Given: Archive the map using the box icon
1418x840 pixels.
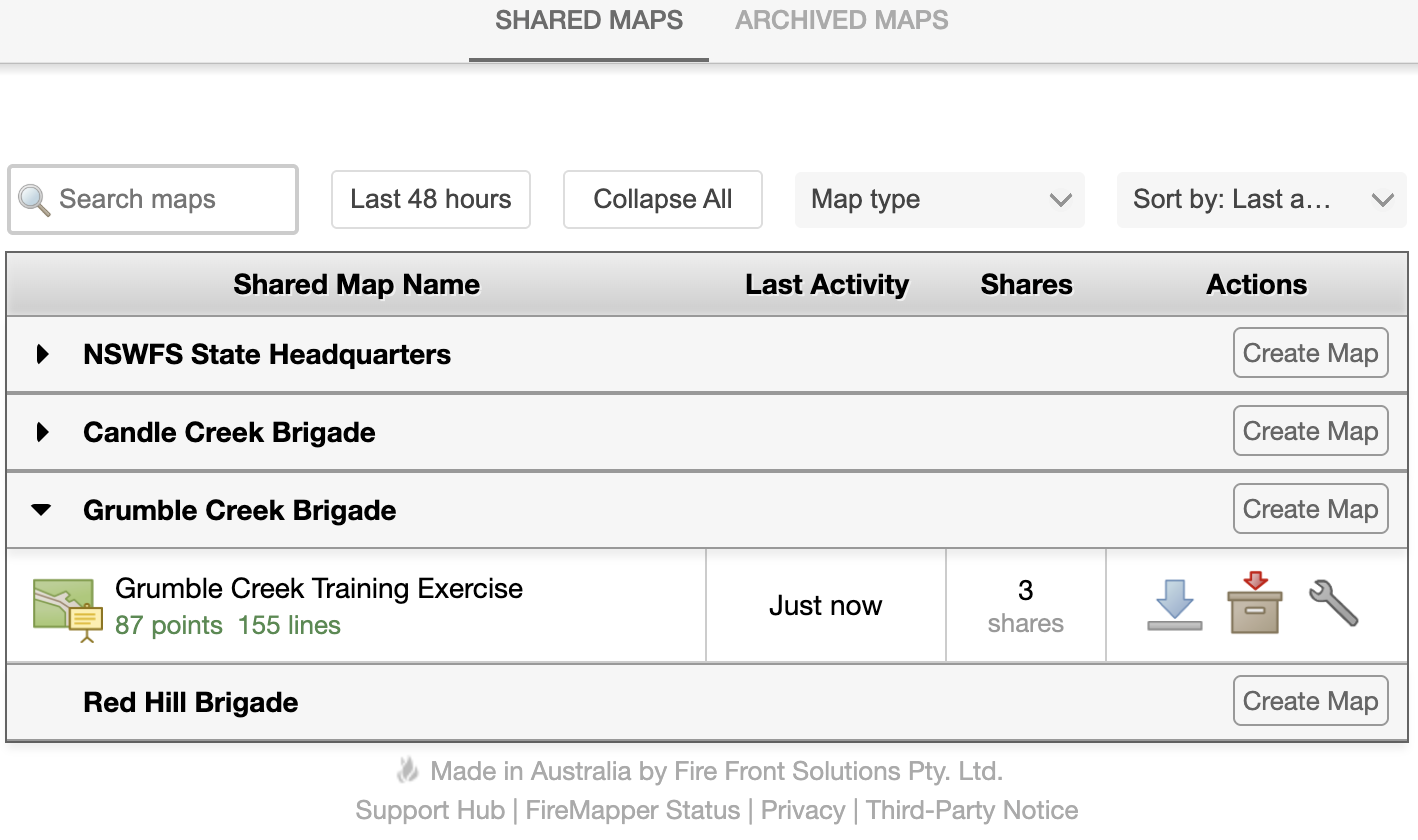Looking at the screenshot, I should (1255, 602).
